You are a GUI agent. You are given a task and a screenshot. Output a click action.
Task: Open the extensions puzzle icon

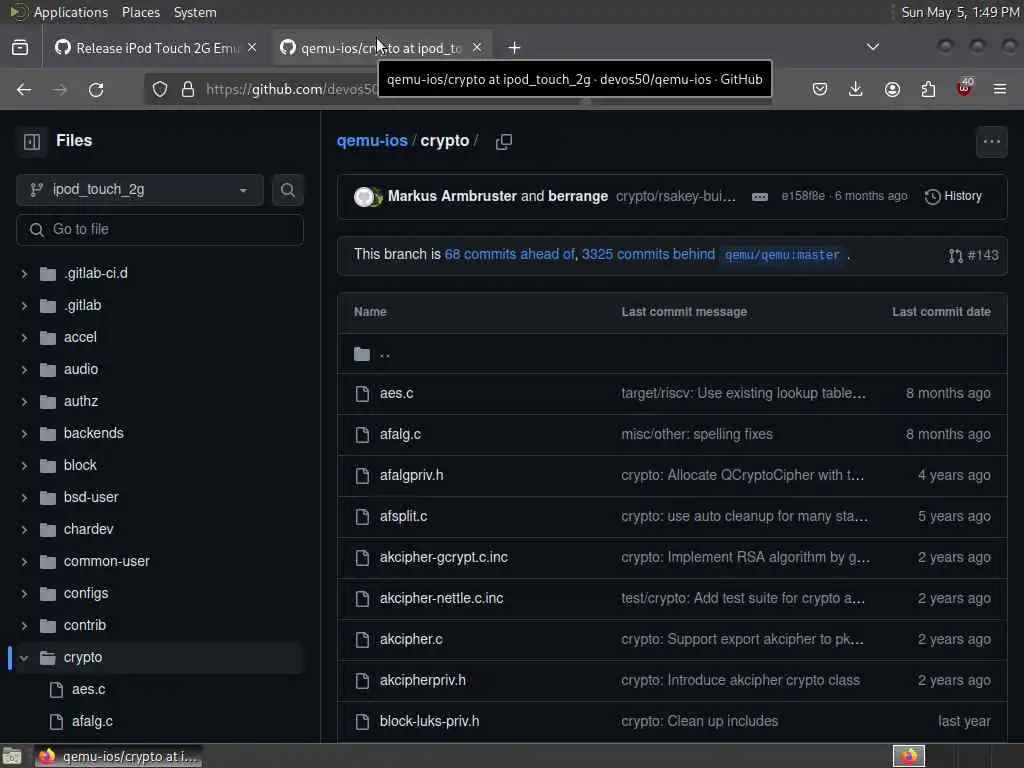(928, 89)
